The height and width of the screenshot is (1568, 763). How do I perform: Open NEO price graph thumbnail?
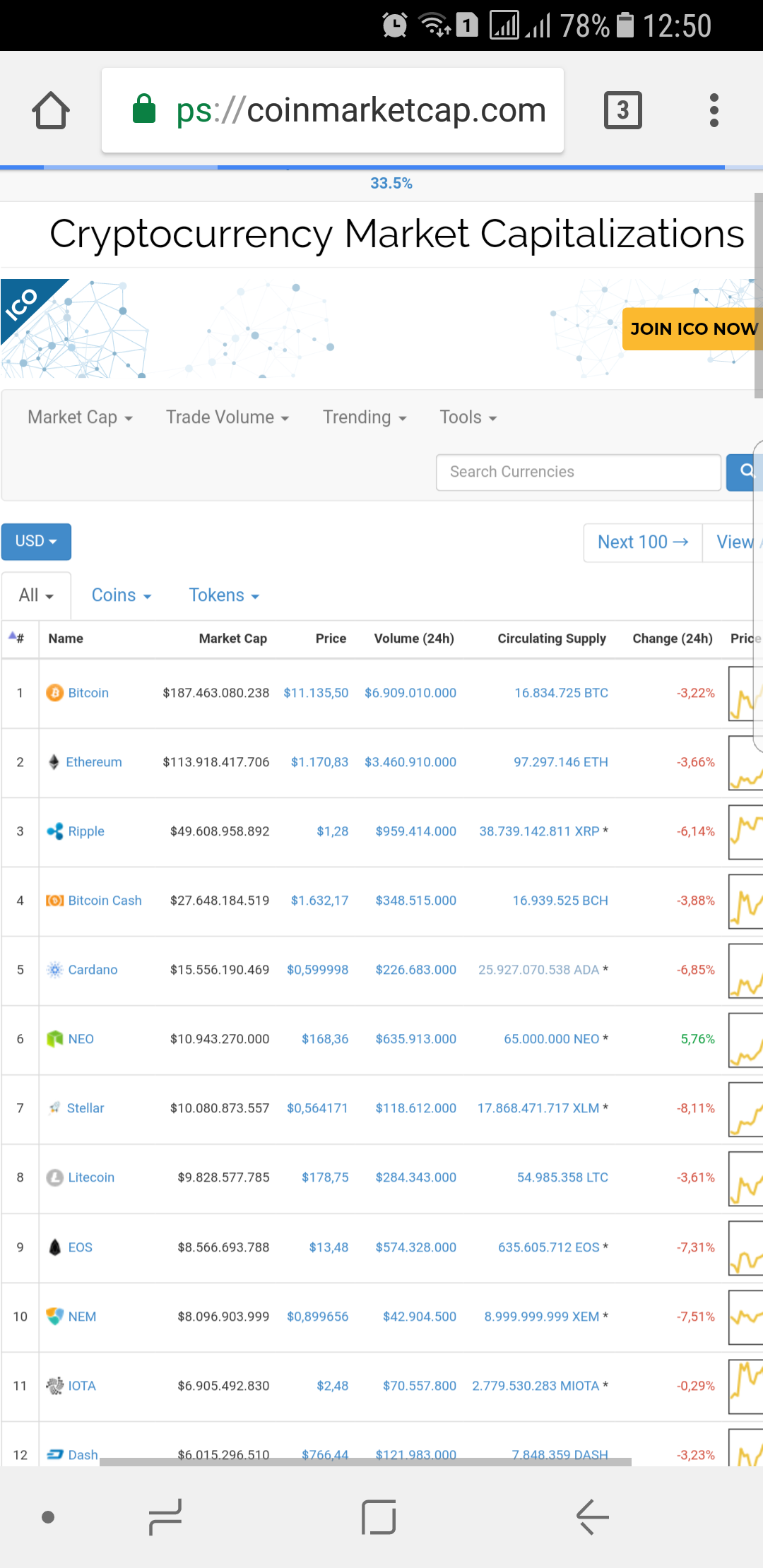(x=746, y=1040)
